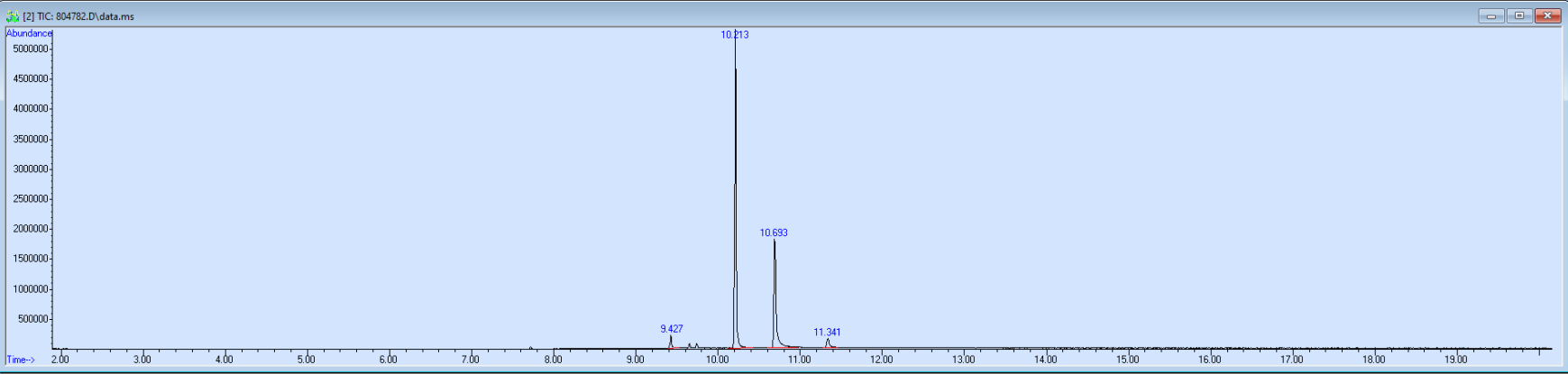Click the Time--> axis label
The width and height of the screenshot is (1568, 374).
click(21, 360)
